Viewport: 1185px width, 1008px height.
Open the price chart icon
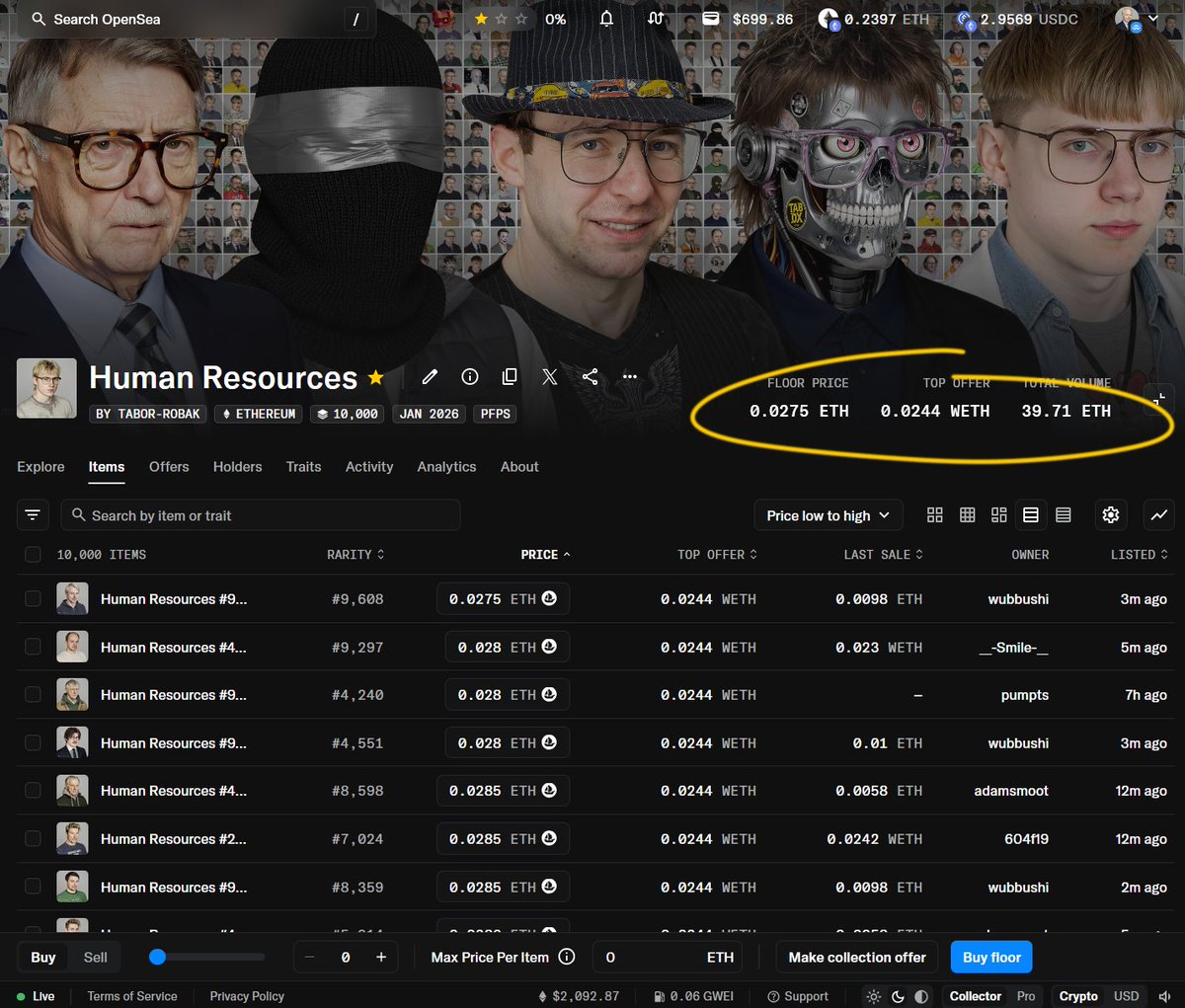(1159, 514)
